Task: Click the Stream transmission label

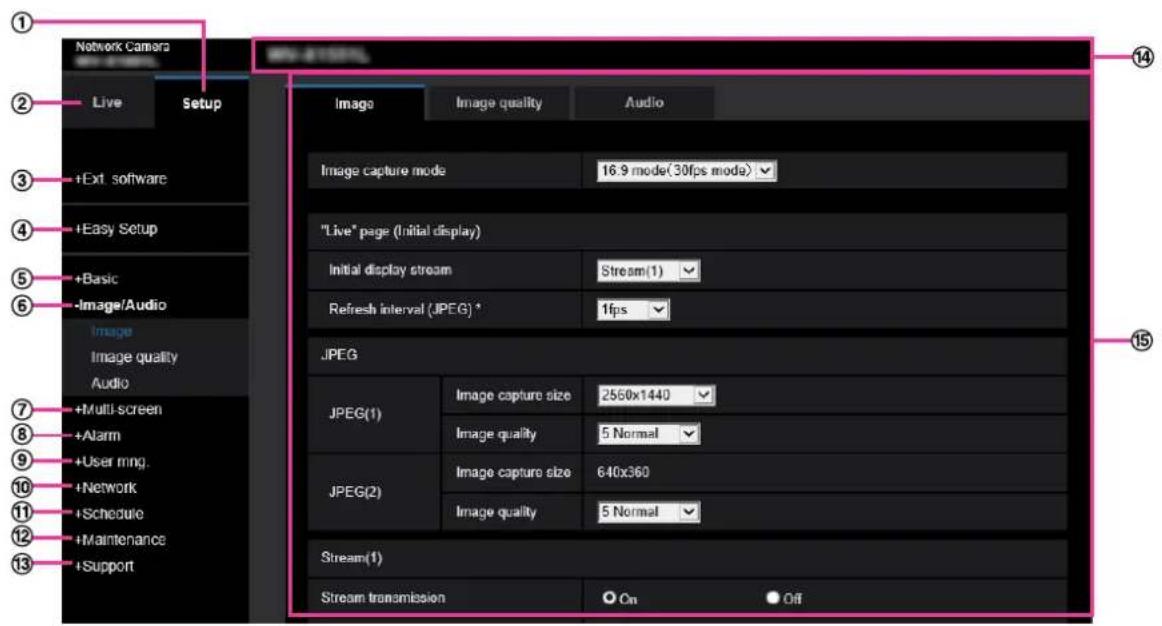Action: pyautogui.click(x=382, y=597)
